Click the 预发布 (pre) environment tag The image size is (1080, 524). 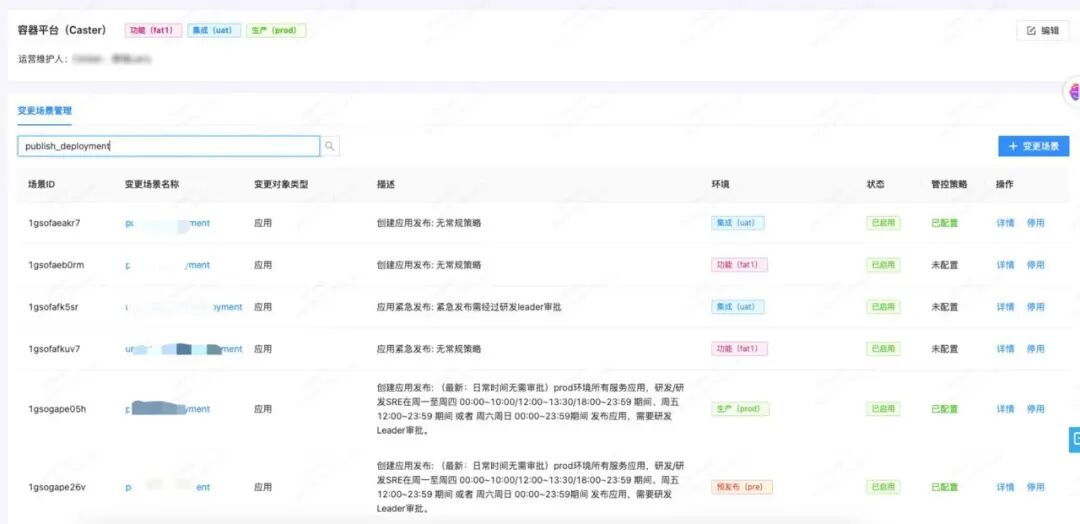(x=742, y=487)
